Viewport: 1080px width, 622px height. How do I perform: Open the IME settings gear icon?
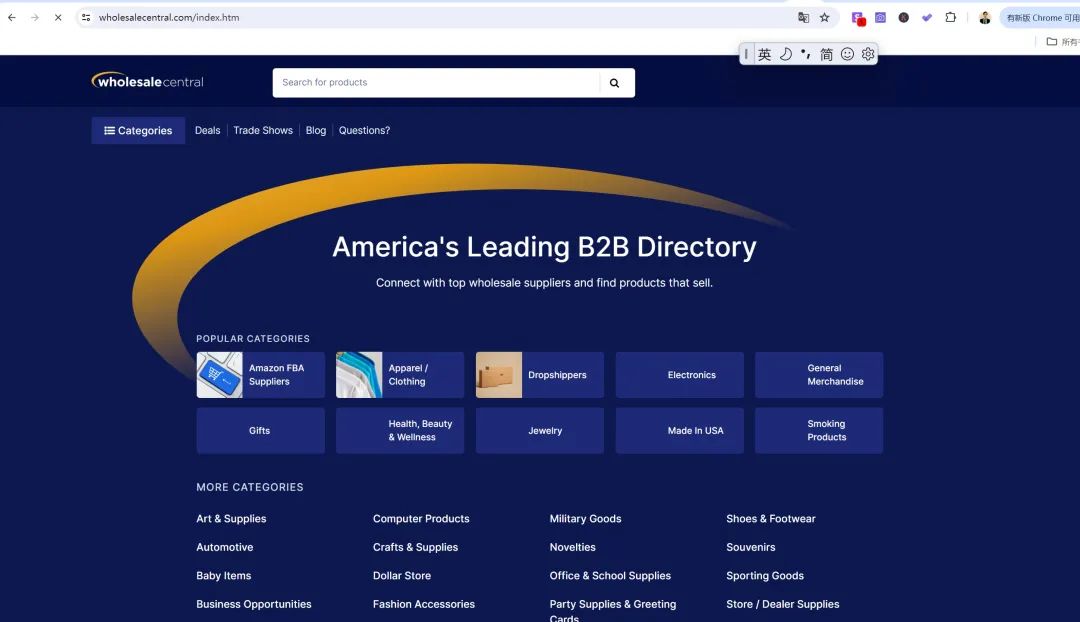click(867, 54)
